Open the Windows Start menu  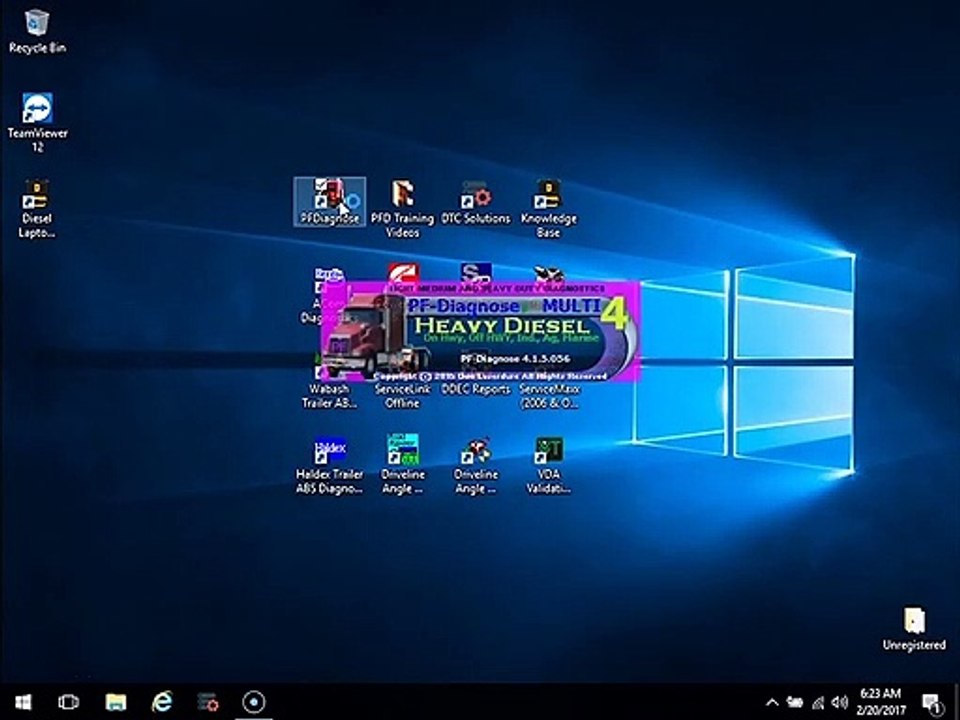click(23, 702)
